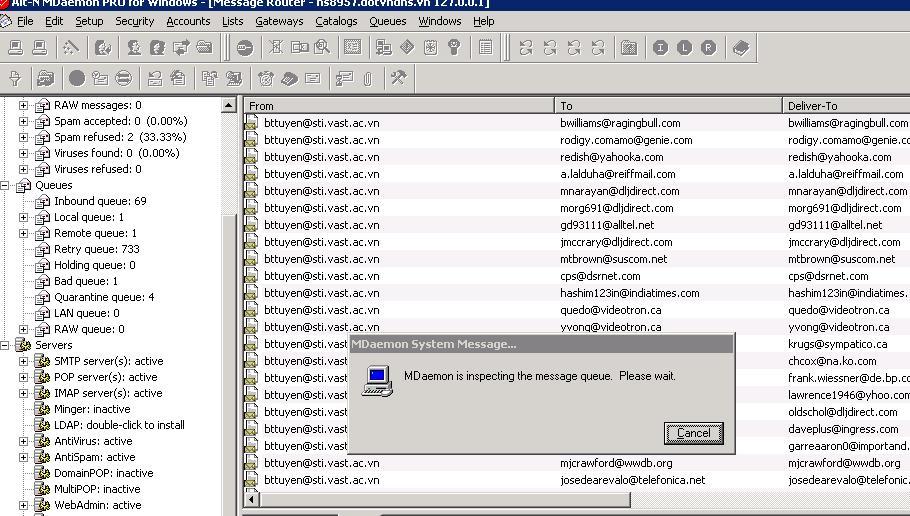Select LDAP: double-click to install item
The width and height of the screenshot is (910, 516).
click(120, 425)
